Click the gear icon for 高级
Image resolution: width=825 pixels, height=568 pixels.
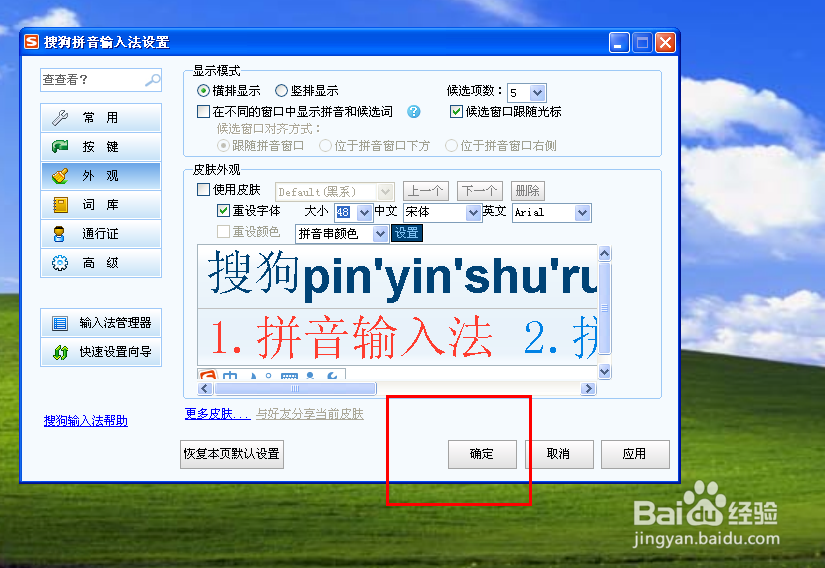(x=60, y=262)
